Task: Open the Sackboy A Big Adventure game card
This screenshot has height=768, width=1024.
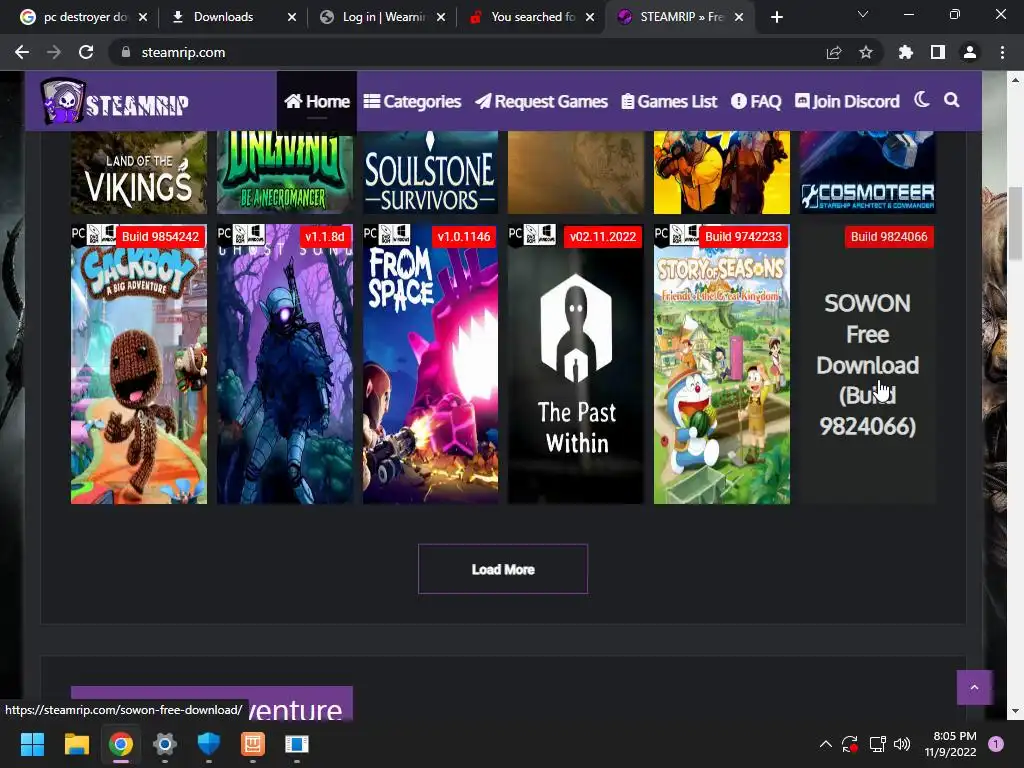Action: (139, 364)
